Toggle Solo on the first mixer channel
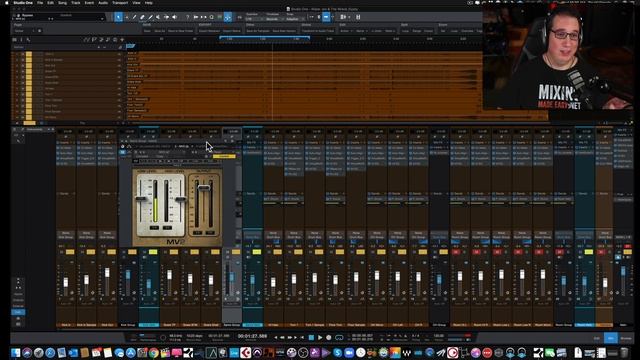 70,252
